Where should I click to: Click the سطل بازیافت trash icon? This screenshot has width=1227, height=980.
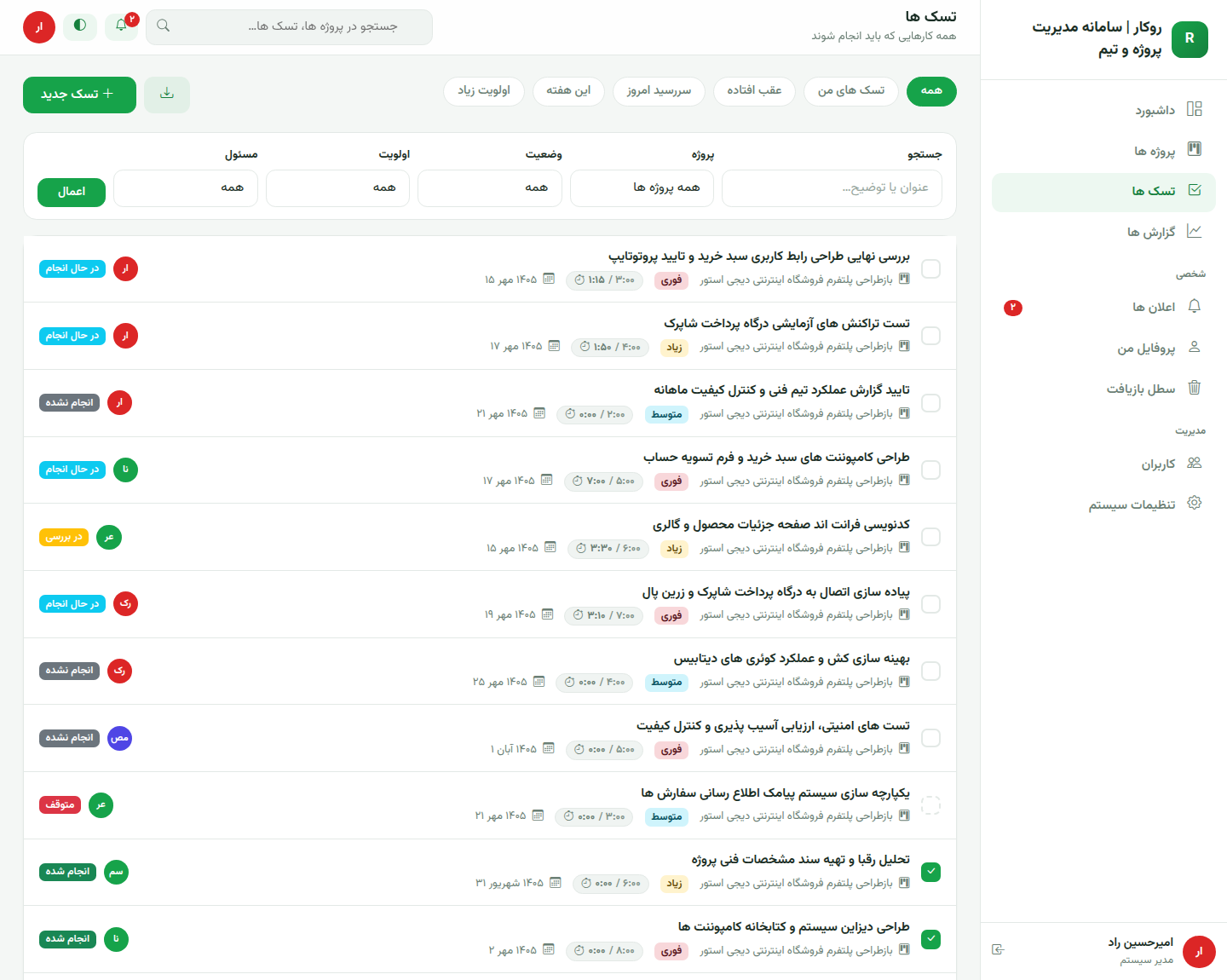point(1195,388)
